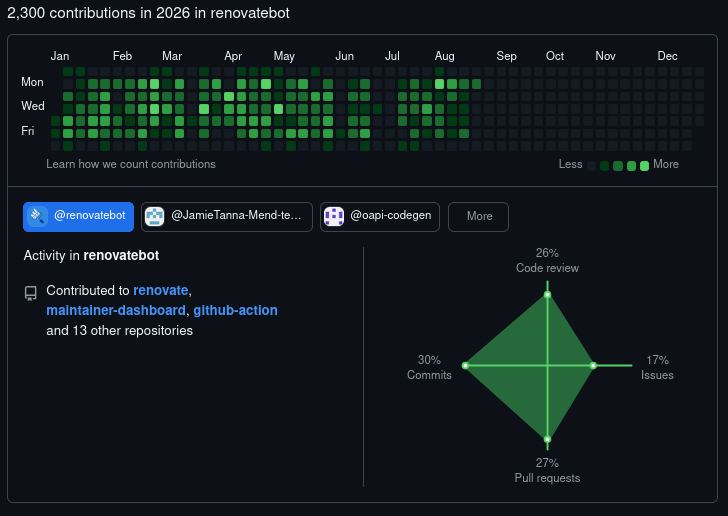Open the renovate repository link
The image size is (728, 516).
[x=161, y=290]
